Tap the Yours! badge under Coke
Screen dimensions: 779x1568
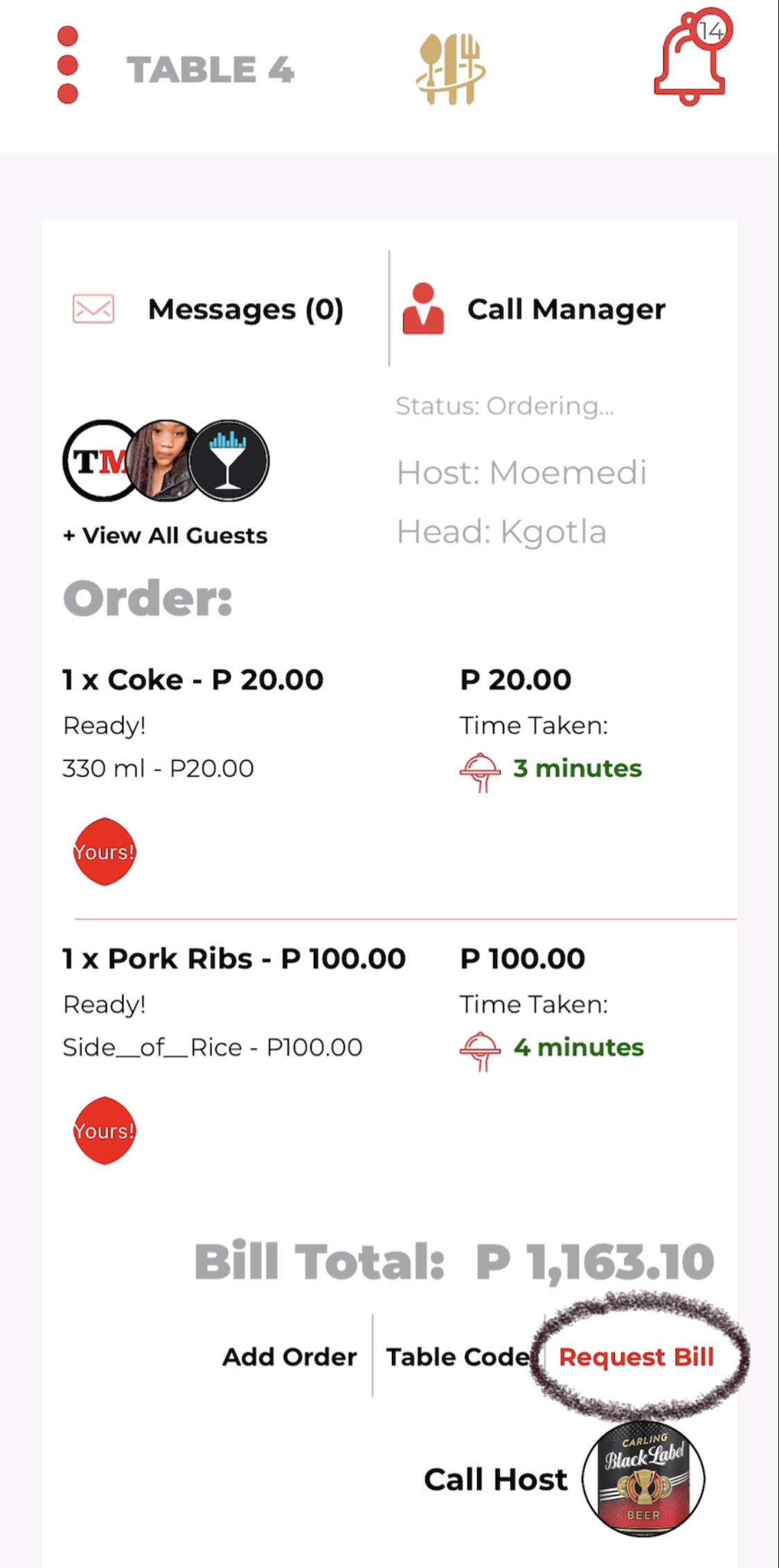tap(105, 851)
